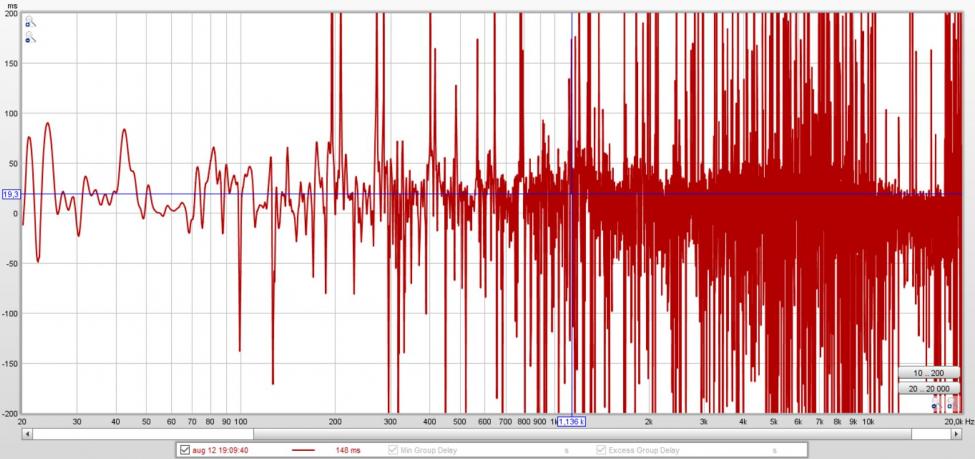This screenshot has width=975, height=459.
Task: Toggle the Excess Group Delay checkbox
Action: pos(601,450)
